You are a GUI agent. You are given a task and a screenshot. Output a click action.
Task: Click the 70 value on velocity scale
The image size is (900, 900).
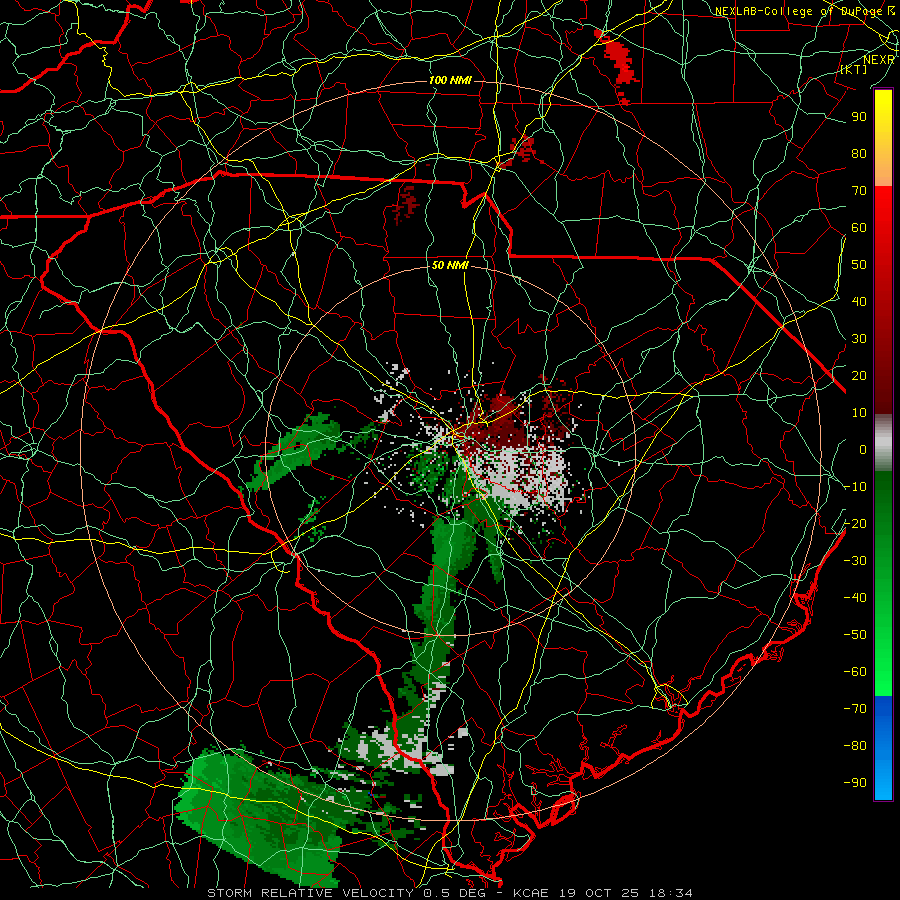(859, 191)
